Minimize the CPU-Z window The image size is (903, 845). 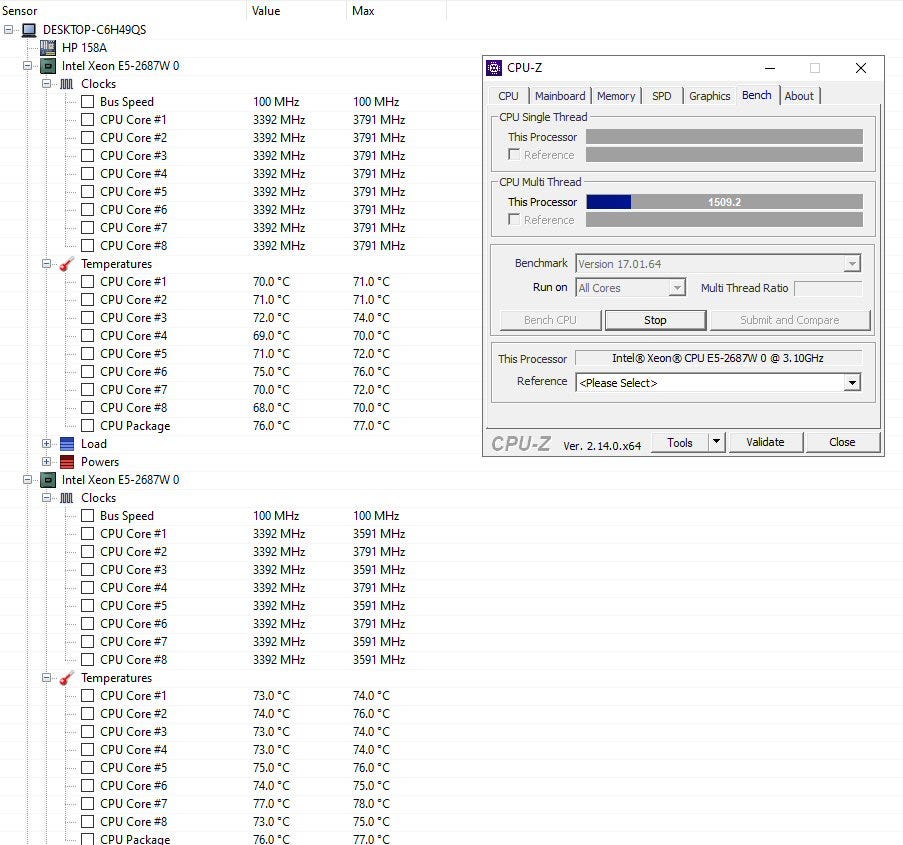coord(770,68)
